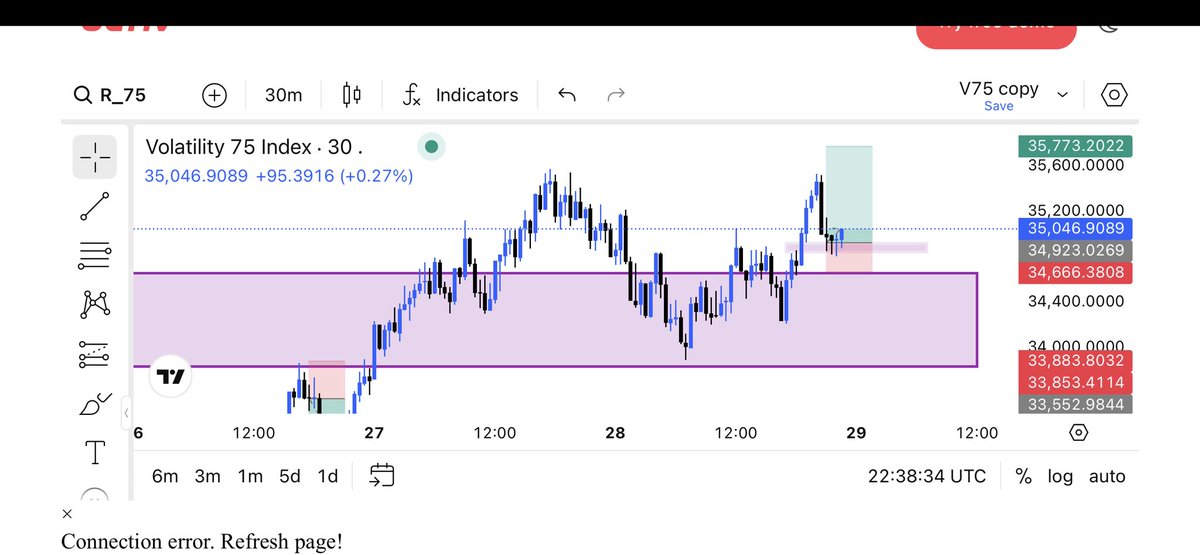Click the Try free demo button
The width and height of the screenshot is (1200, 555).
pyautogui.click(x=996, y=28)
